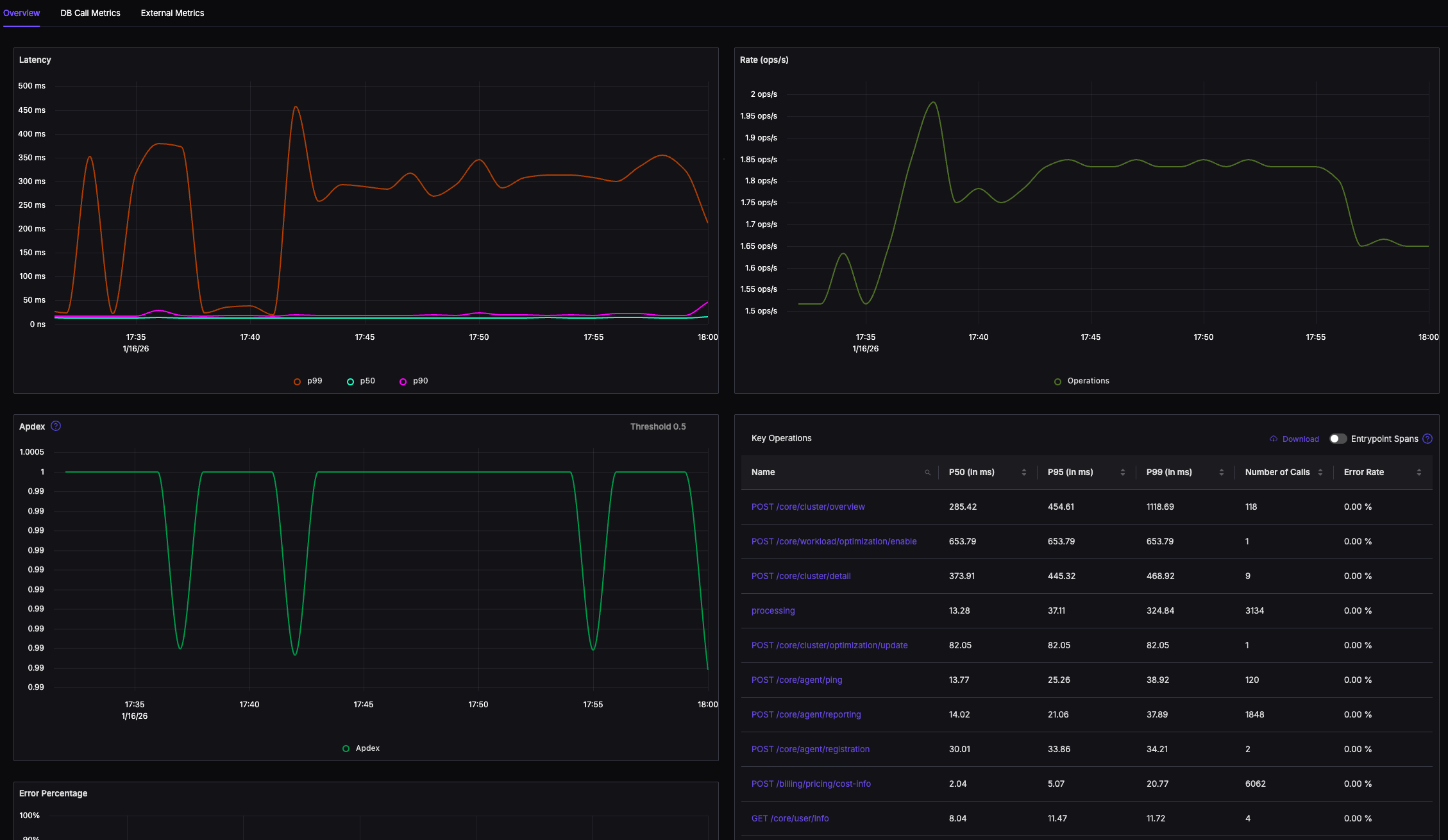Image resolution: width=1448 pixels, height=840 pixels.
Task: Sort by P95 column arrows
Action: 1123,473
